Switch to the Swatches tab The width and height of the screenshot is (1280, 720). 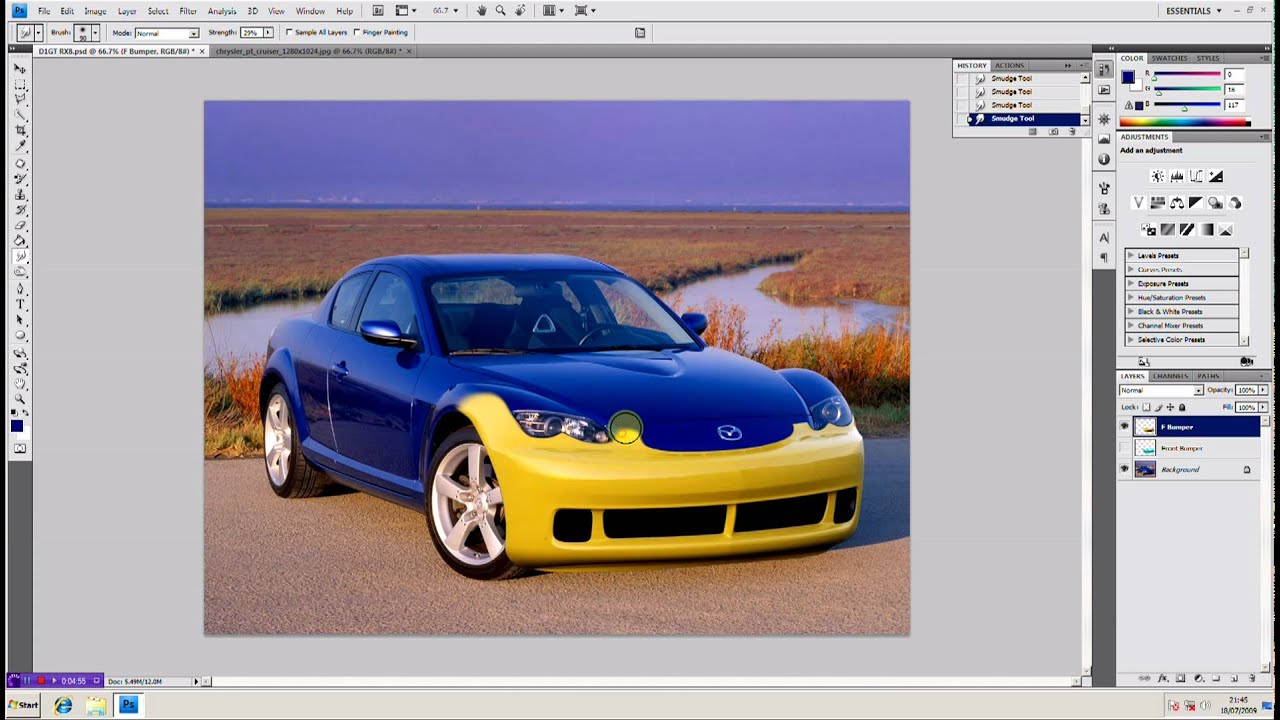pos(1169,58)
